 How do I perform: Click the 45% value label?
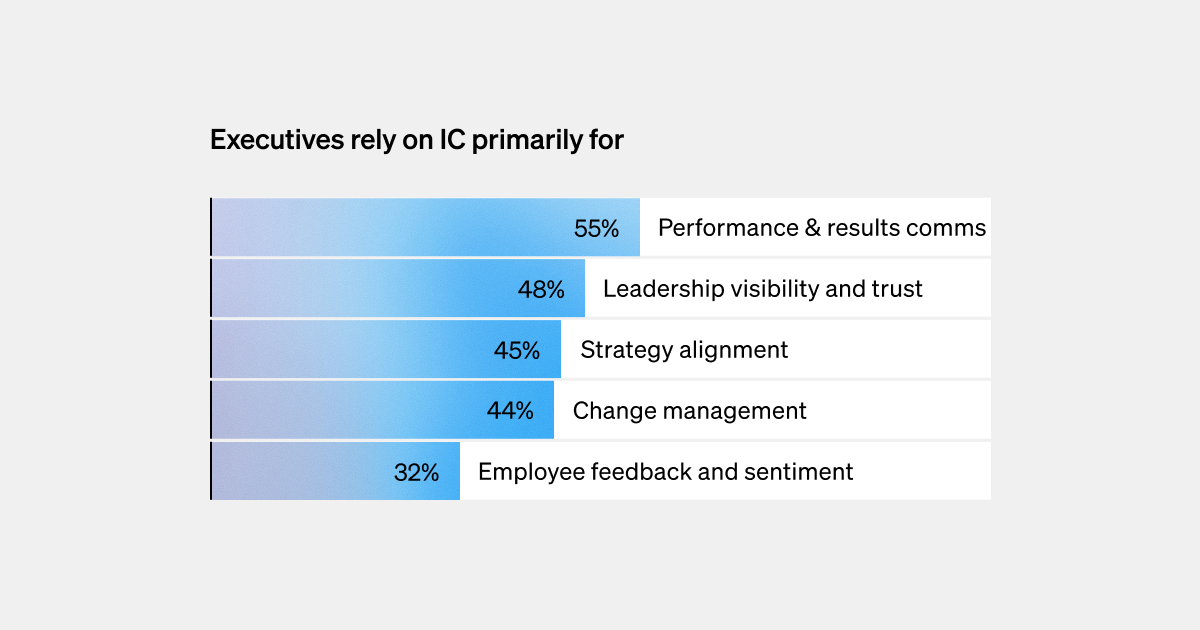(x=517, y=350)
